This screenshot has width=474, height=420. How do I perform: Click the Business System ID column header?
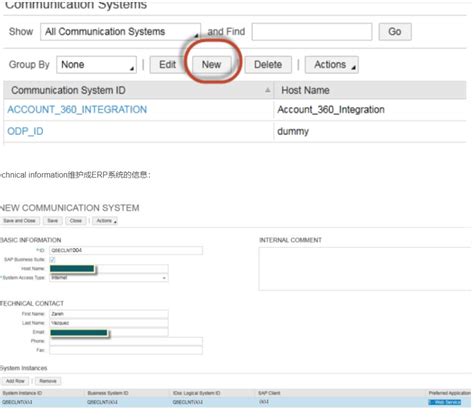107,393
